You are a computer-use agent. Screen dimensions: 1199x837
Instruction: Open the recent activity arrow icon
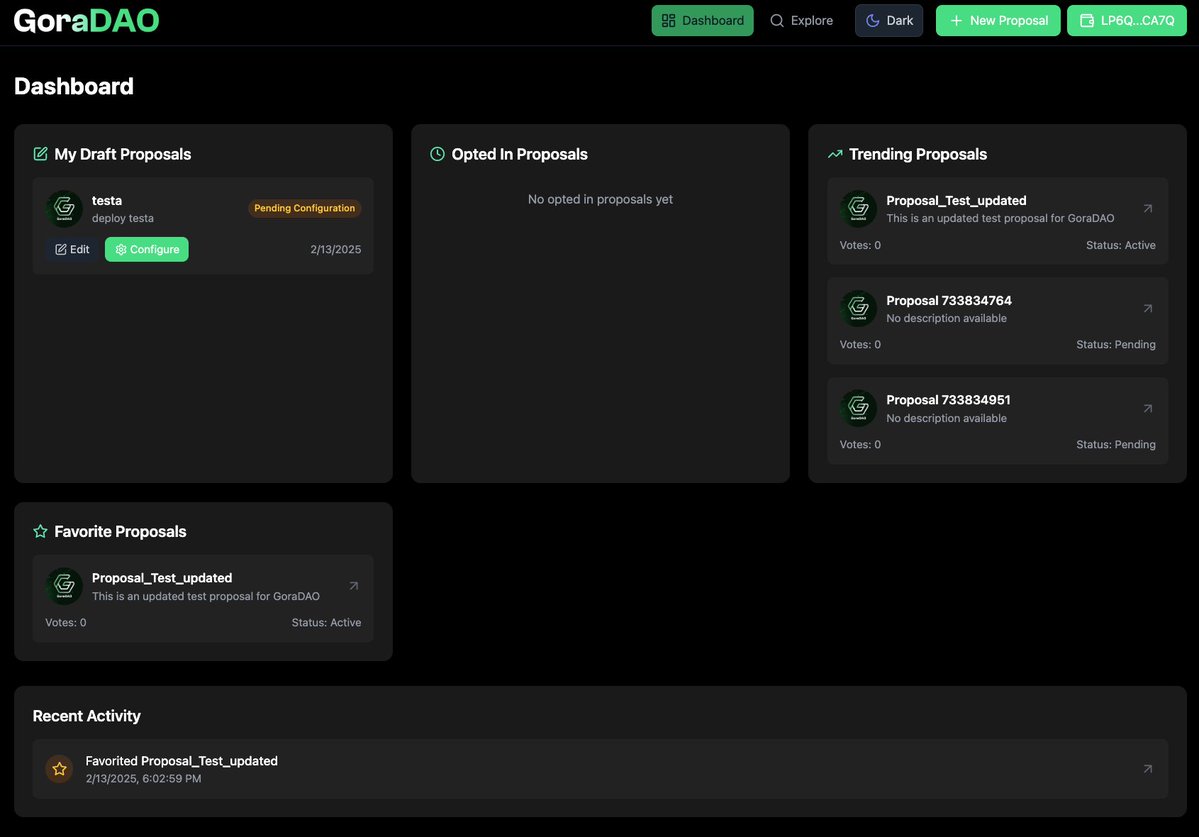(x=1148, y=769)
